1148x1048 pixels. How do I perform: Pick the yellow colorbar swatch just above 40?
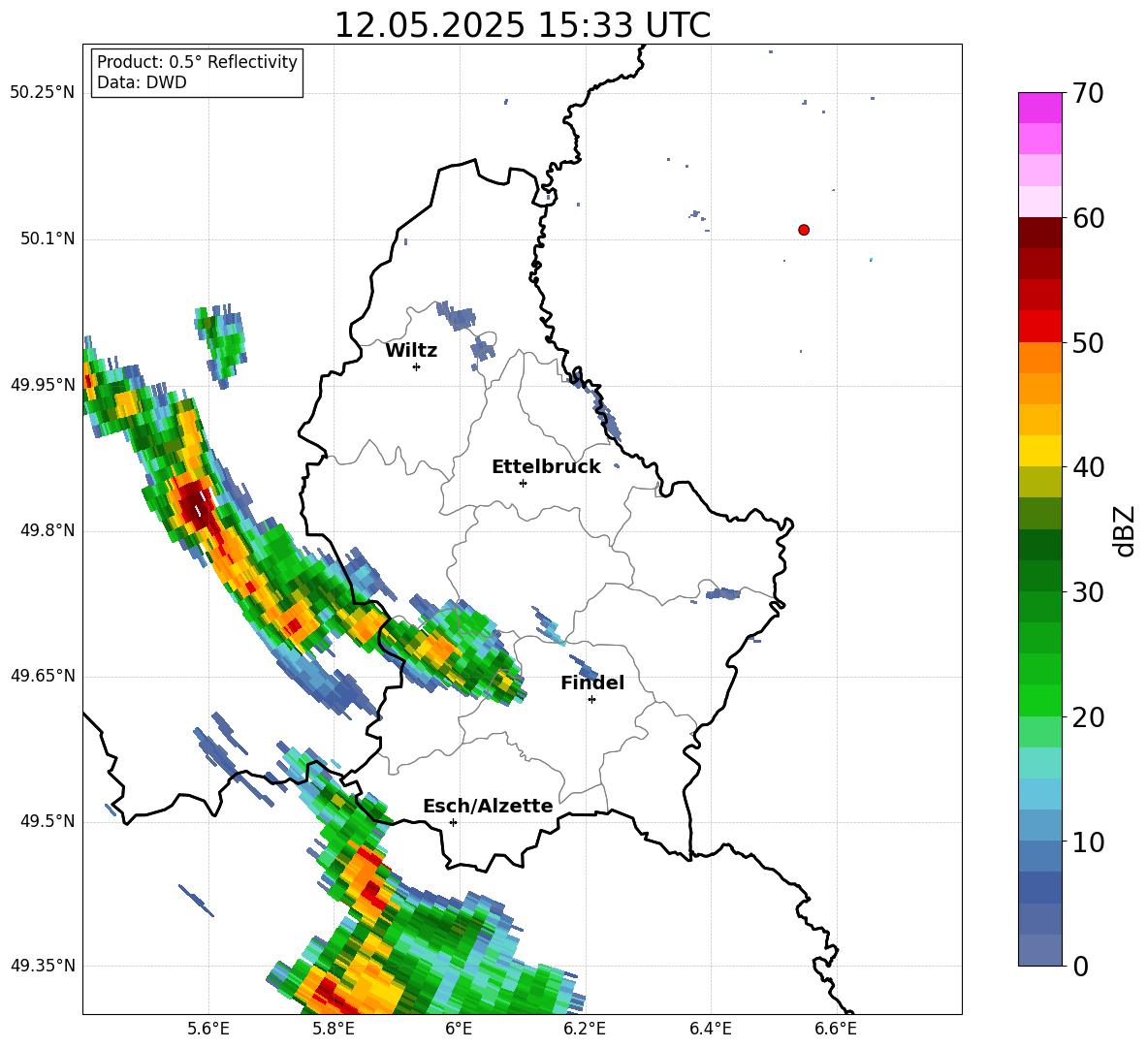pos(1039,450)
